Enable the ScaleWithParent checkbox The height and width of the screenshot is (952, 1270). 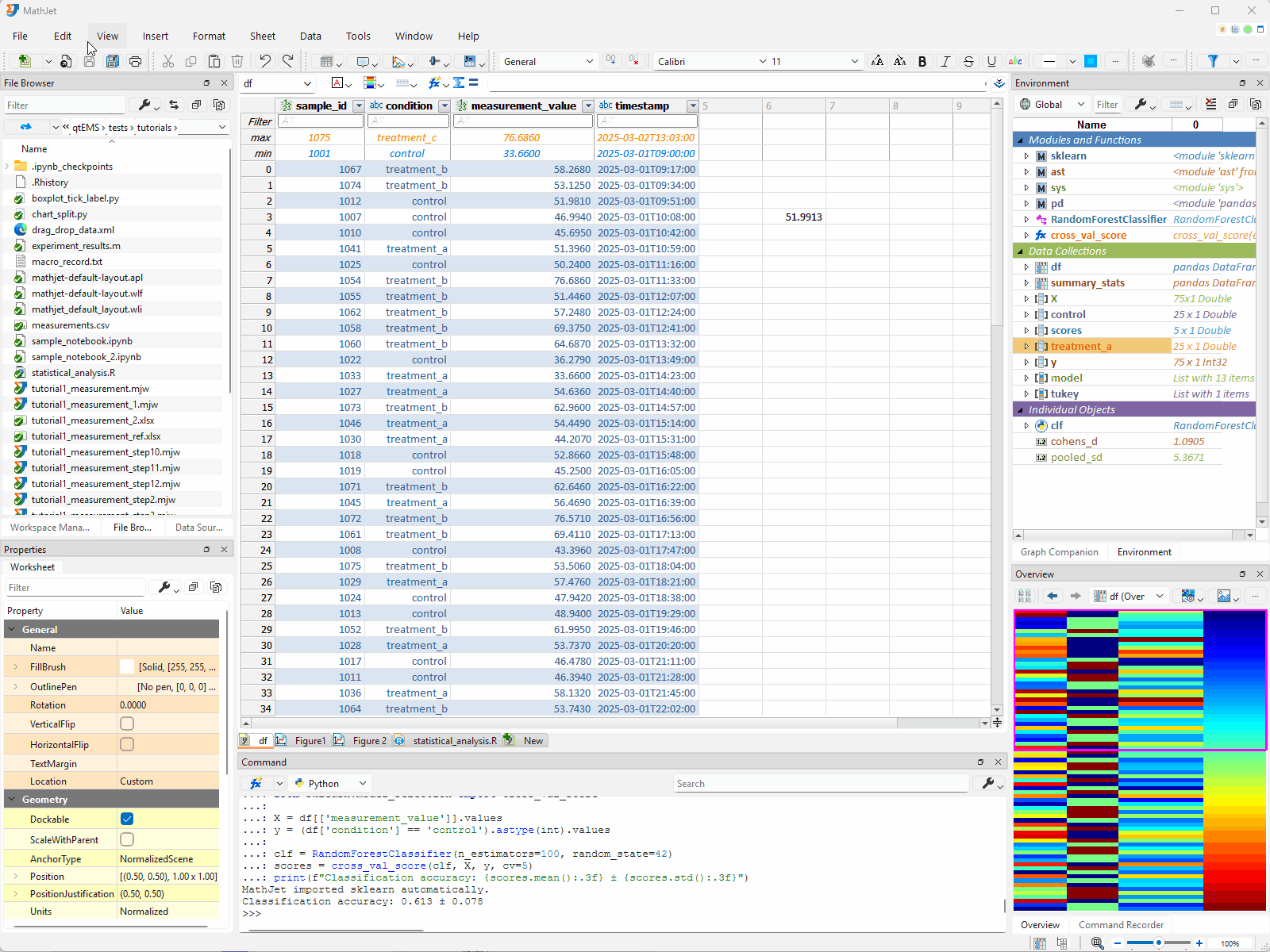(127, 839)
